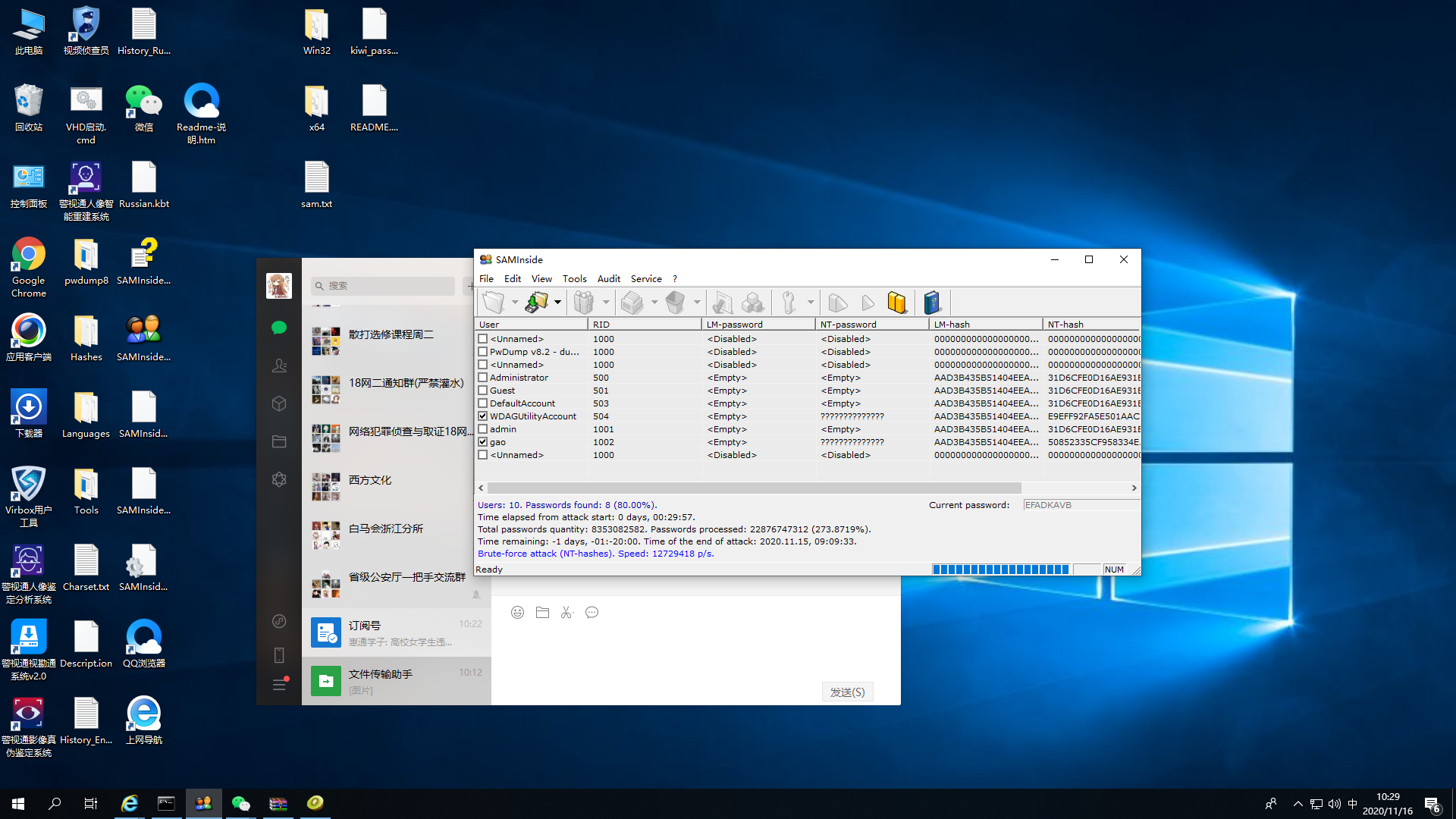Click the emoji icon in WeChat chat
The width and height of the screenshot is (1456, 819).
(517, 613)
